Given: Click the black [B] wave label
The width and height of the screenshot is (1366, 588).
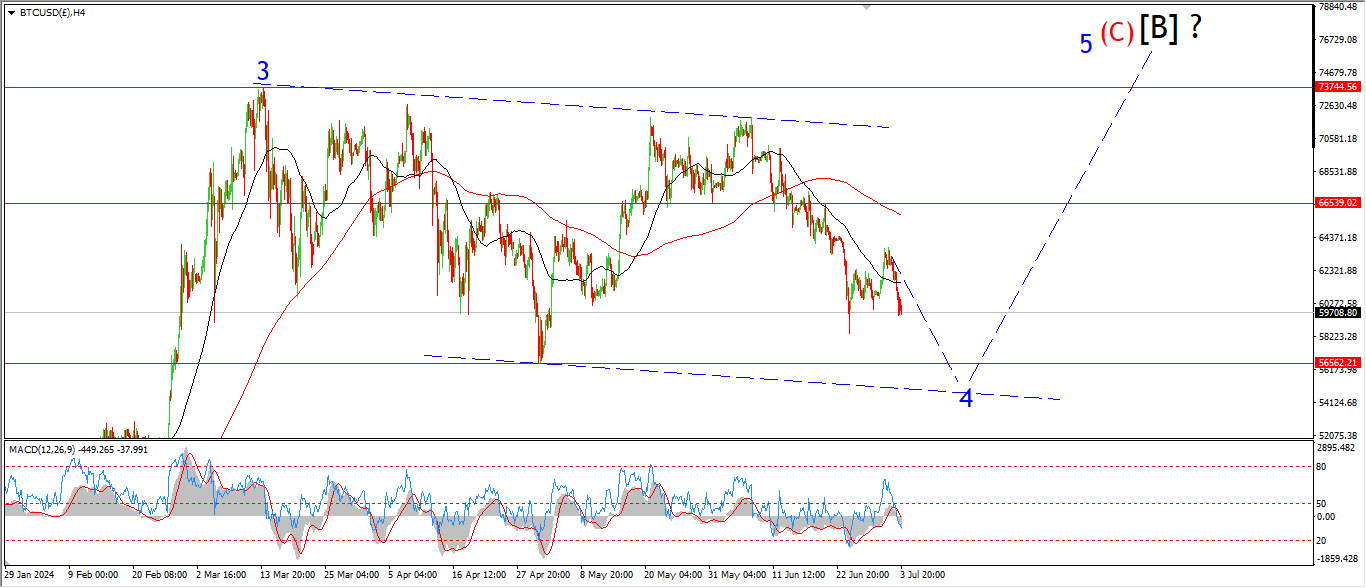Looking at the screenshot, I should point(1158,28).
